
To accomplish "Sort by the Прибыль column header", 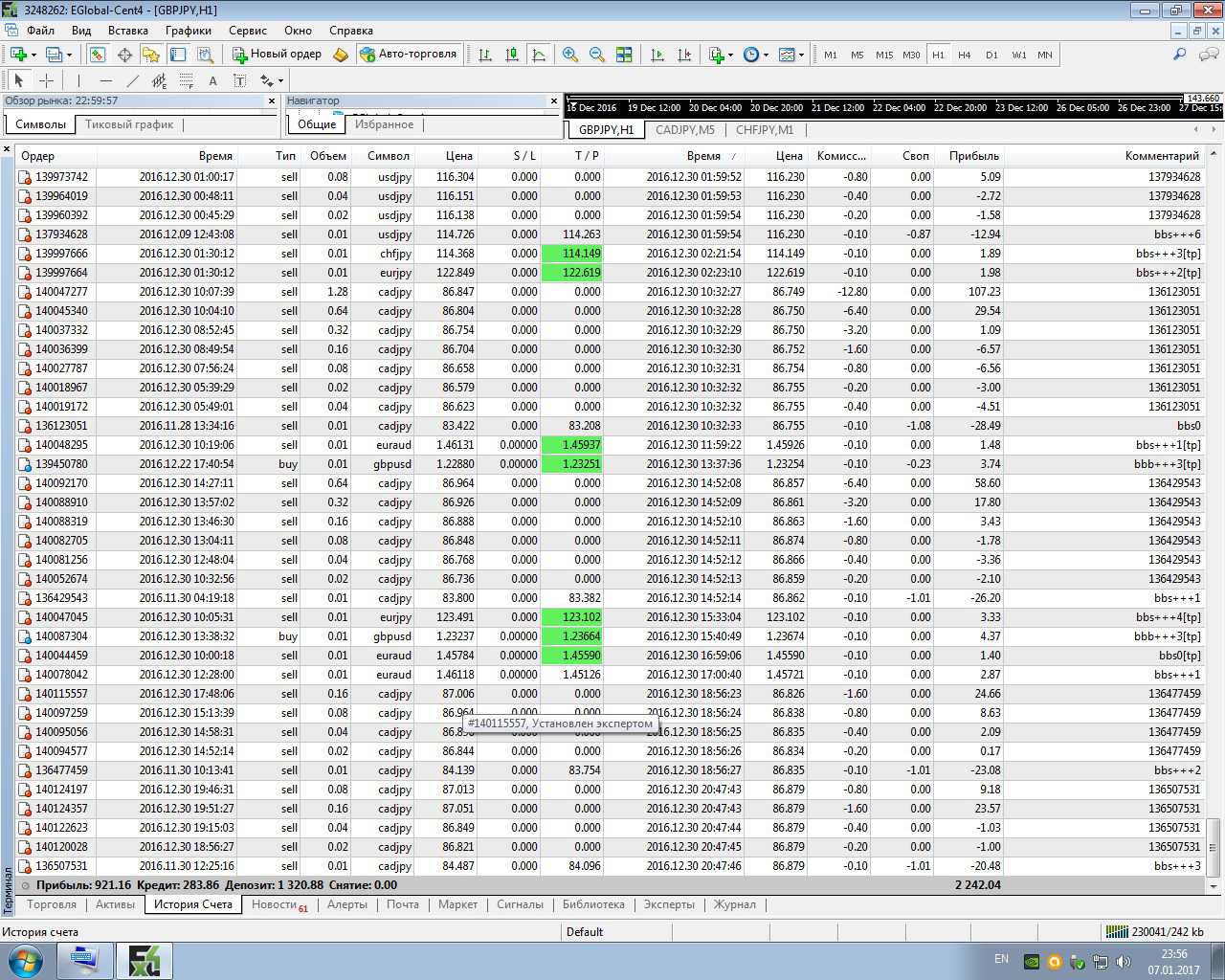I will (973, 155).
